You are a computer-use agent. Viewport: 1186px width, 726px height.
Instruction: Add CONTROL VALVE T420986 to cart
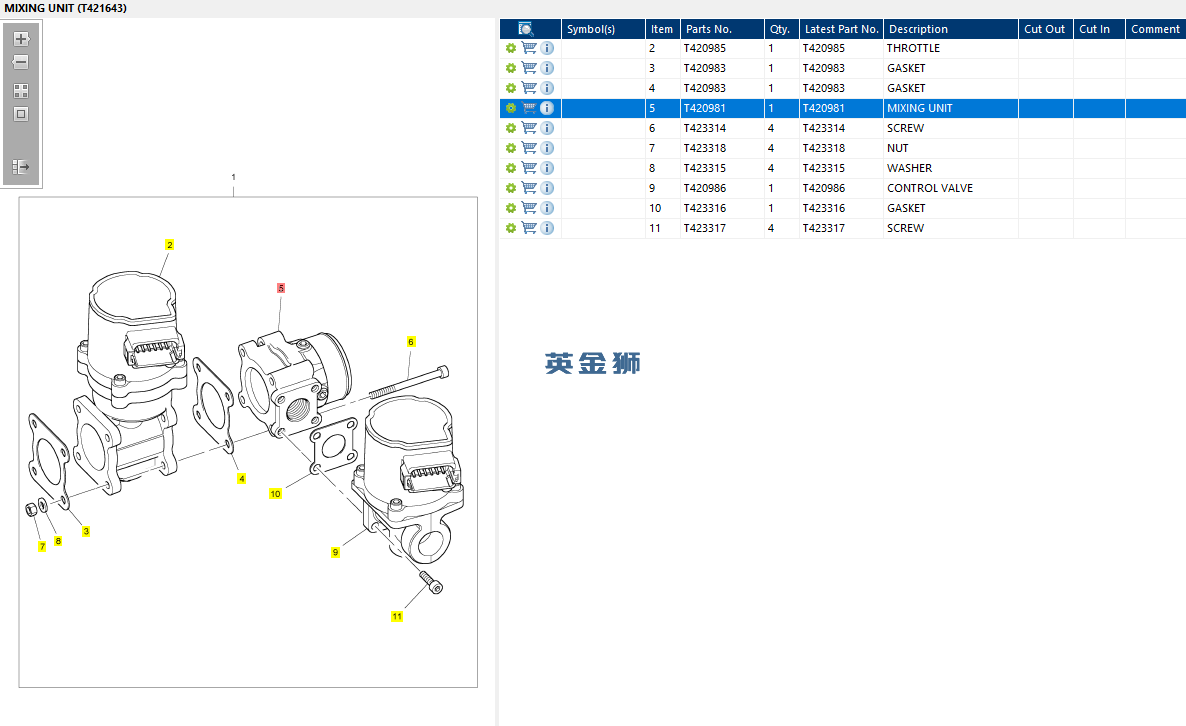coord(529,188)
